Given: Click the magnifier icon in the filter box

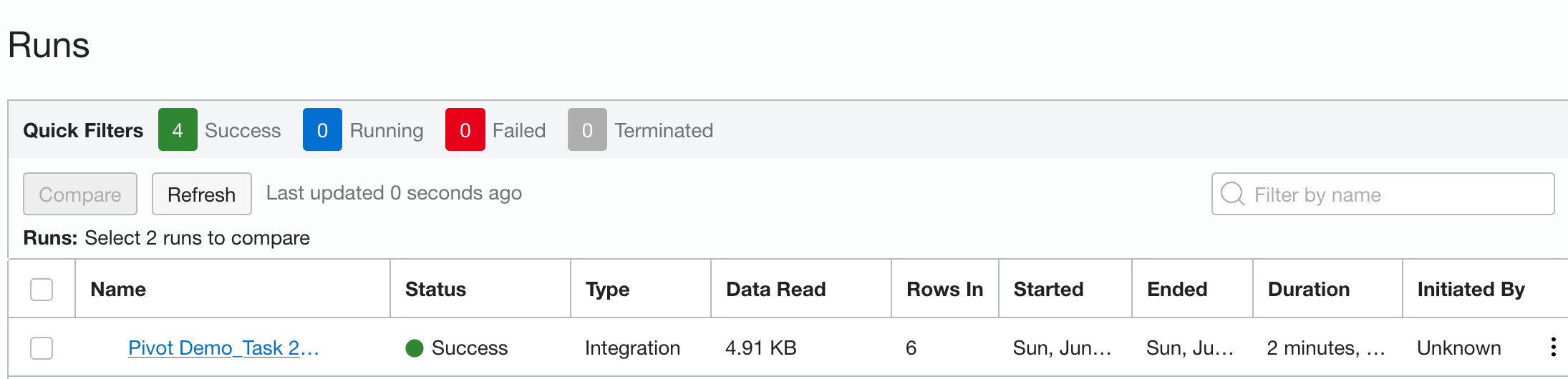Looking at the screenshot, I should click(x=1232, y=194).
